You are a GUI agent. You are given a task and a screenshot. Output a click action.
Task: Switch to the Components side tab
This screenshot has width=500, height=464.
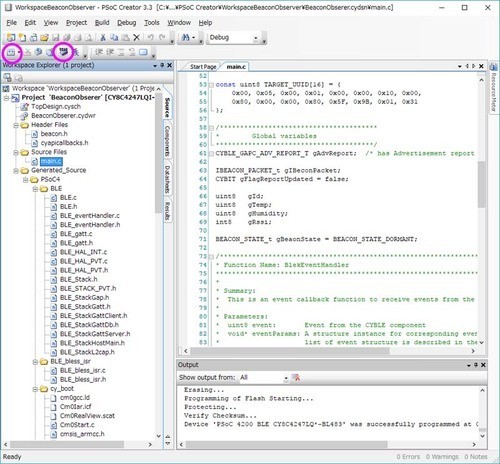point(167,141)
